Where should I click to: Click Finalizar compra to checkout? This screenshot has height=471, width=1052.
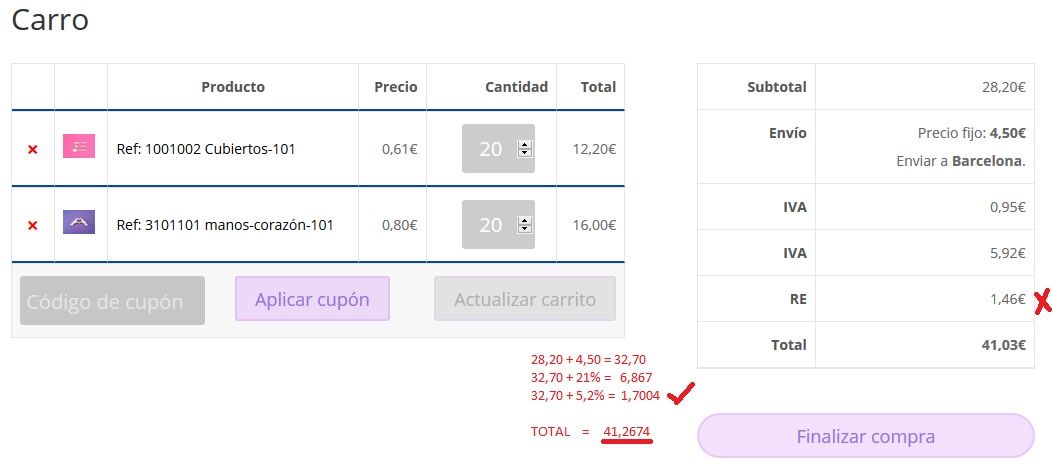[865, 436]
